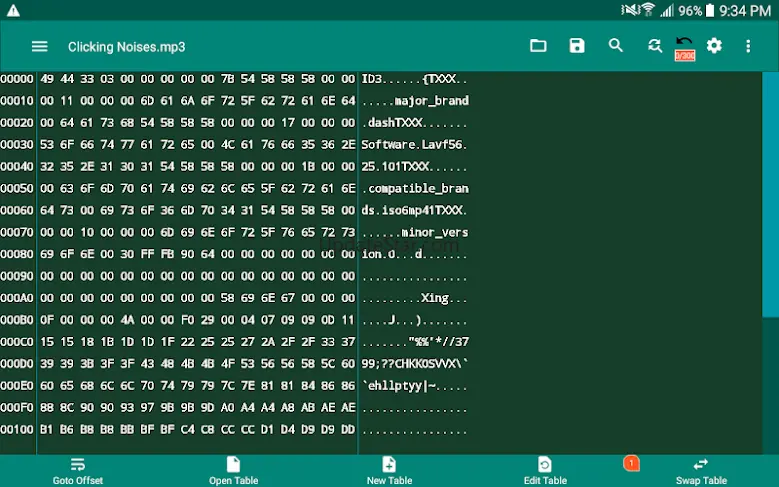Select ASCII text Software.Lavf56.
779x487 pixels.
click(x=414, y=145)
